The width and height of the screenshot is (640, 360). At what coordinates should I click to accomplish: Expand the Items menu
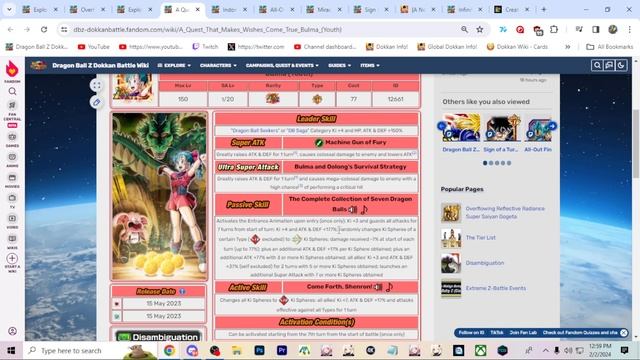pos(370,65)
